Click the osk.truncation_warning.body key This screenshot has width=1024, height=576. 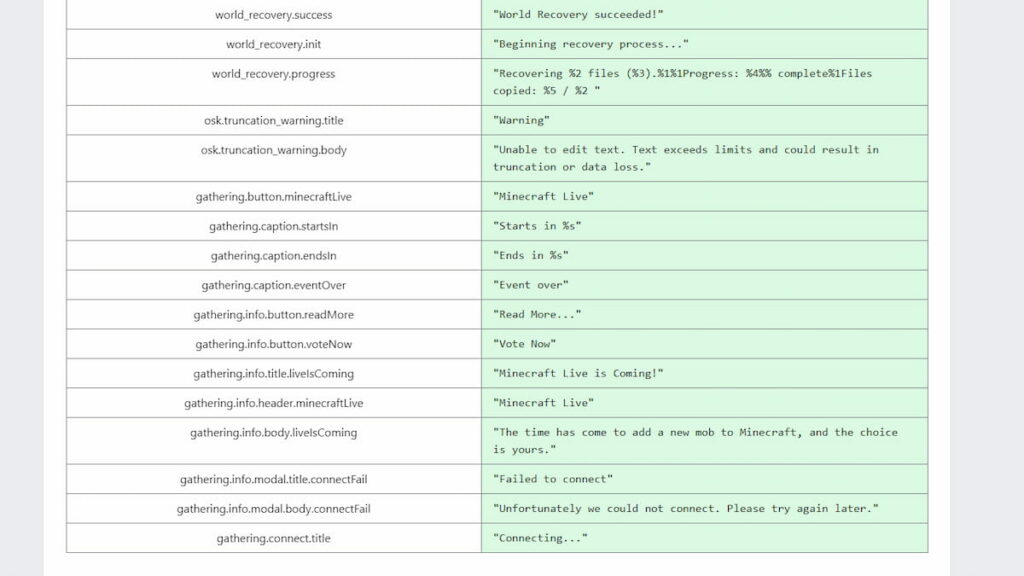(x=274, y=150)
